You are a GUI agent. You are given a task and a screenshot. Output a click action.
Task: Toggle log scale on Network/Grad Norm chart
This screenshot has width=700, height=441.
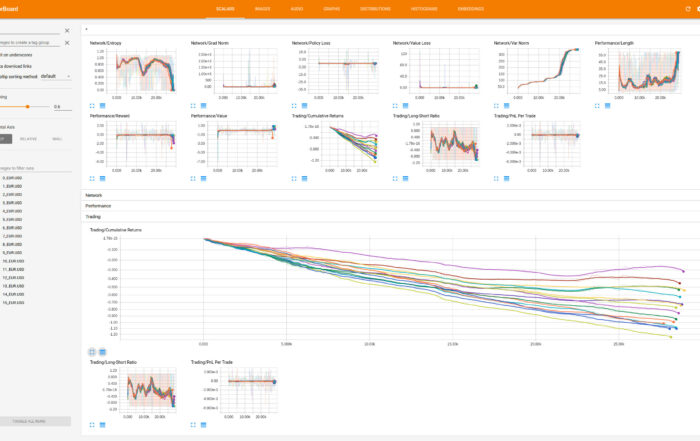201,104
